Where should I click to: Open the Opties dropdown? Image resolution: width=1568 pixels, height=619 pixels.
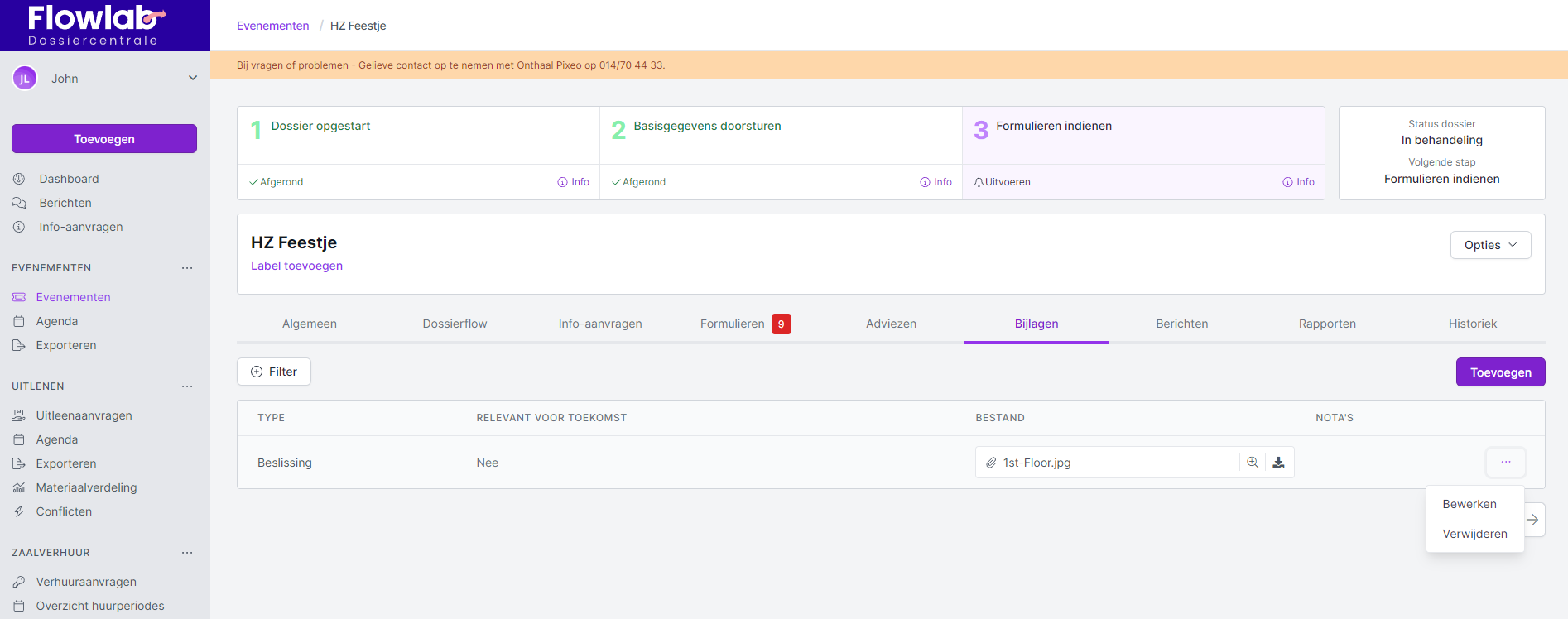pyautogui.click(x=1490, y=245)
